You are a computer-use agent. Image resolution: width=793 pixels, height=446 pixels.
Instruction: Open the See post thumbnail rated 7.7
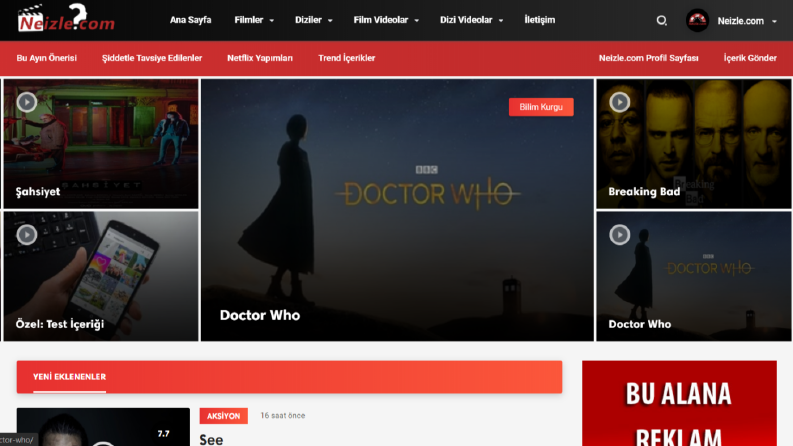[103, 427]
